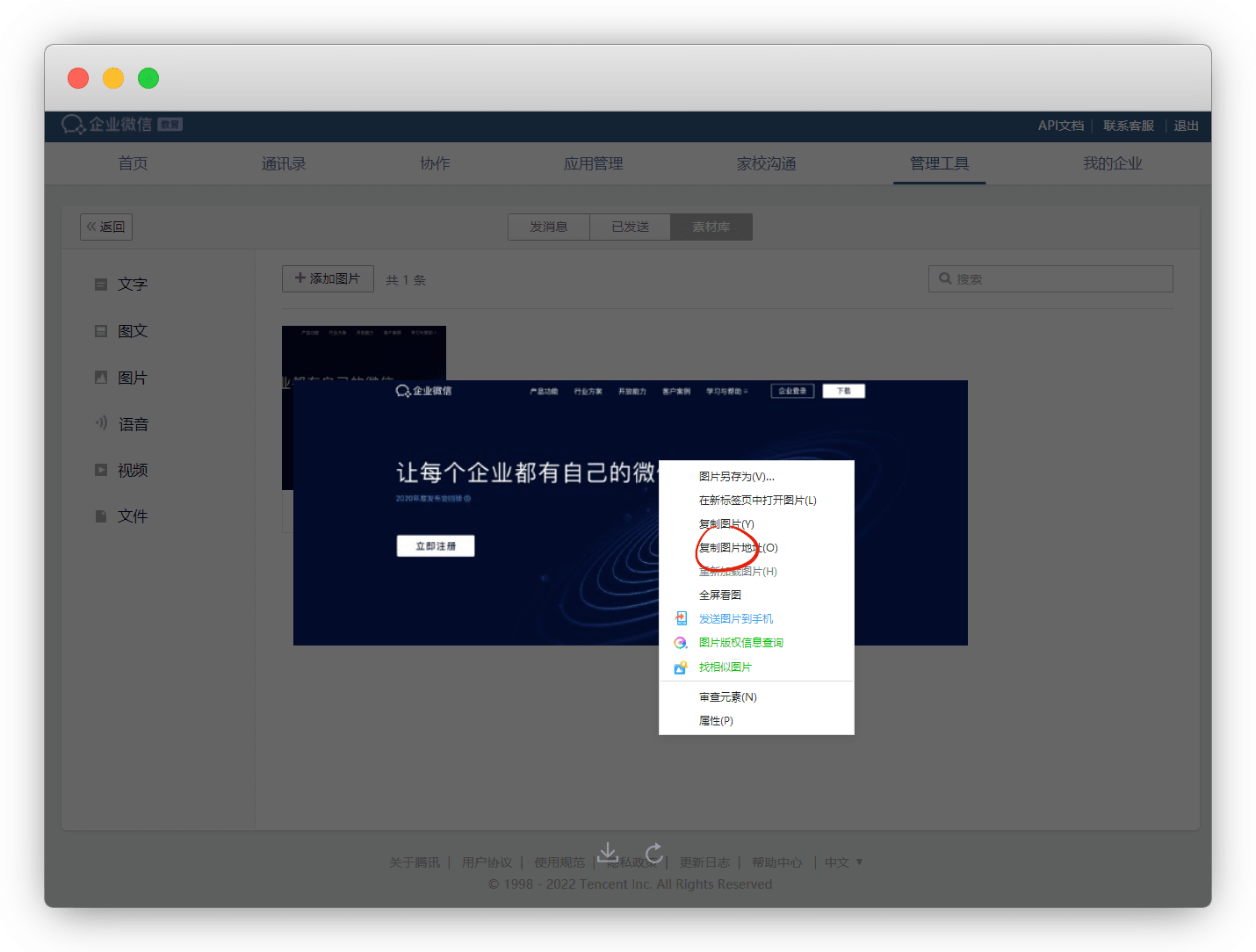Click the 返回 back button
The height and width of the screenshot is (952, 1256).
click(x=106, y=227)
